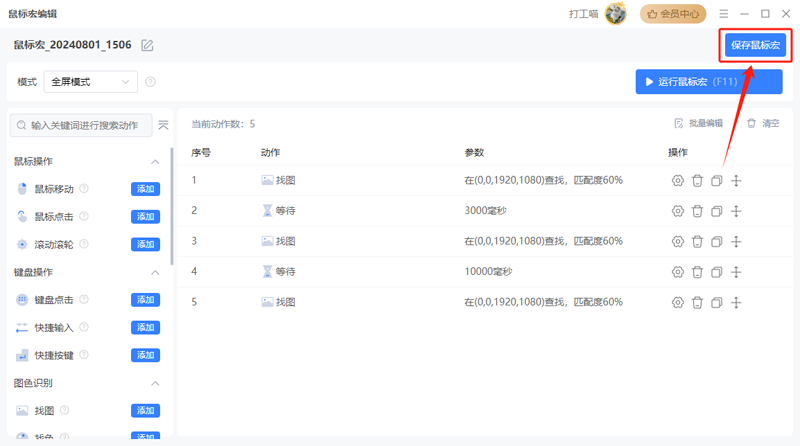Show help for 快捷输入 action
Viewport: 800px width, 446px height.
pyautogui.click(x=84, y=327)
